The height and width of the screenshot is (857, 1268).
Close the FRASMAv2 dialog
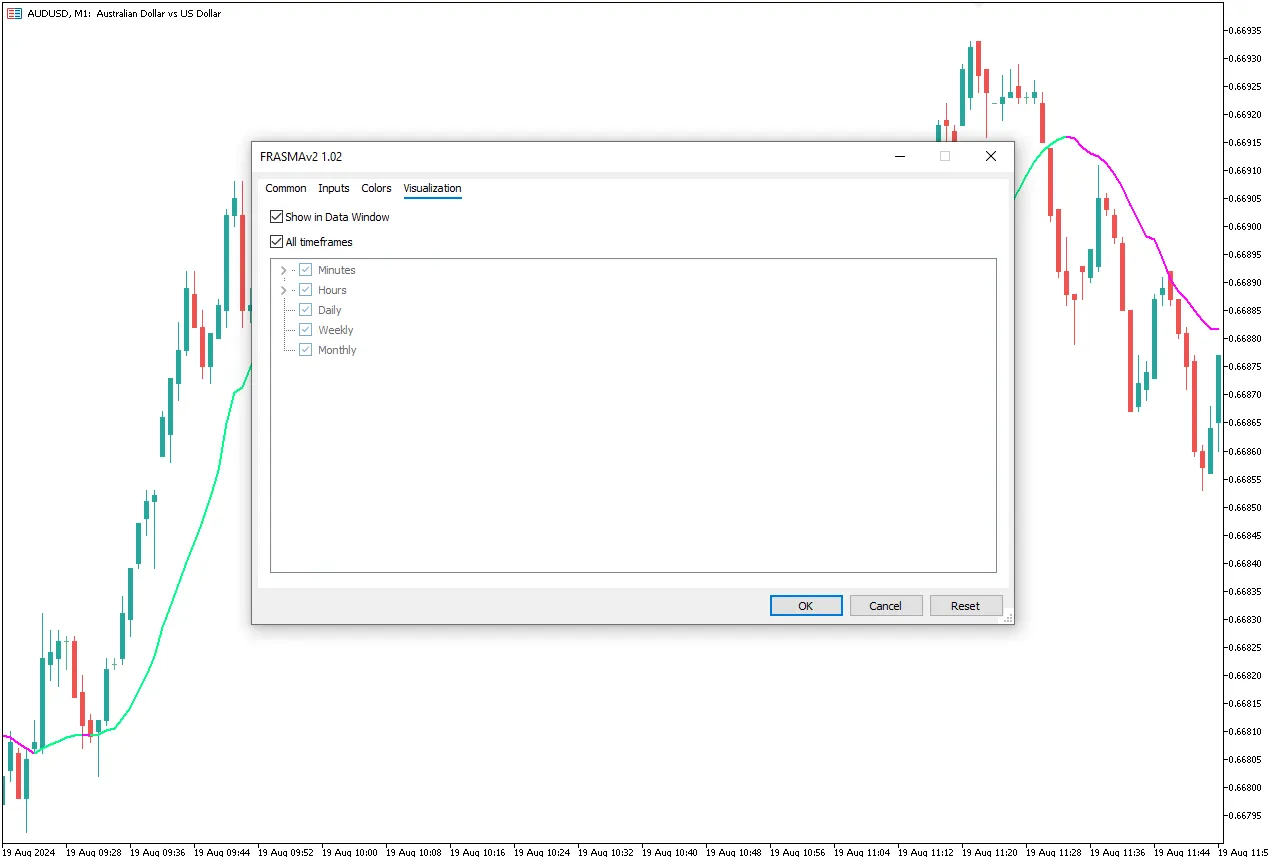[x=991, y=156]
